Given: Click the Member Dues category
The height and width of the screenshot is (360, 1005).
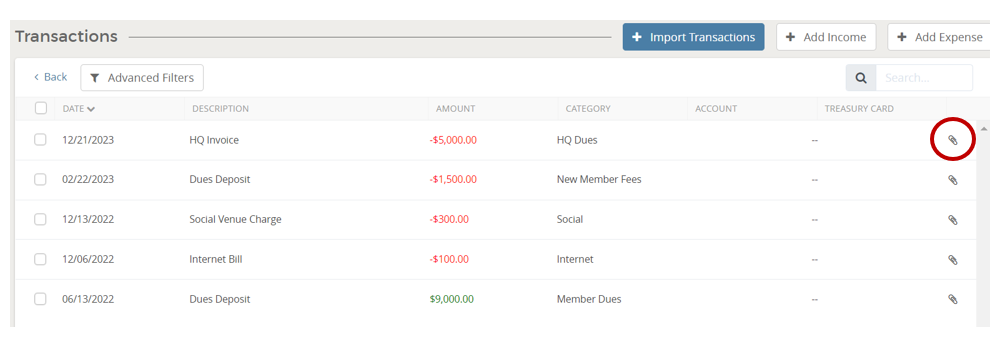Looking at the screenshot, I should click(x=589, y=299).
